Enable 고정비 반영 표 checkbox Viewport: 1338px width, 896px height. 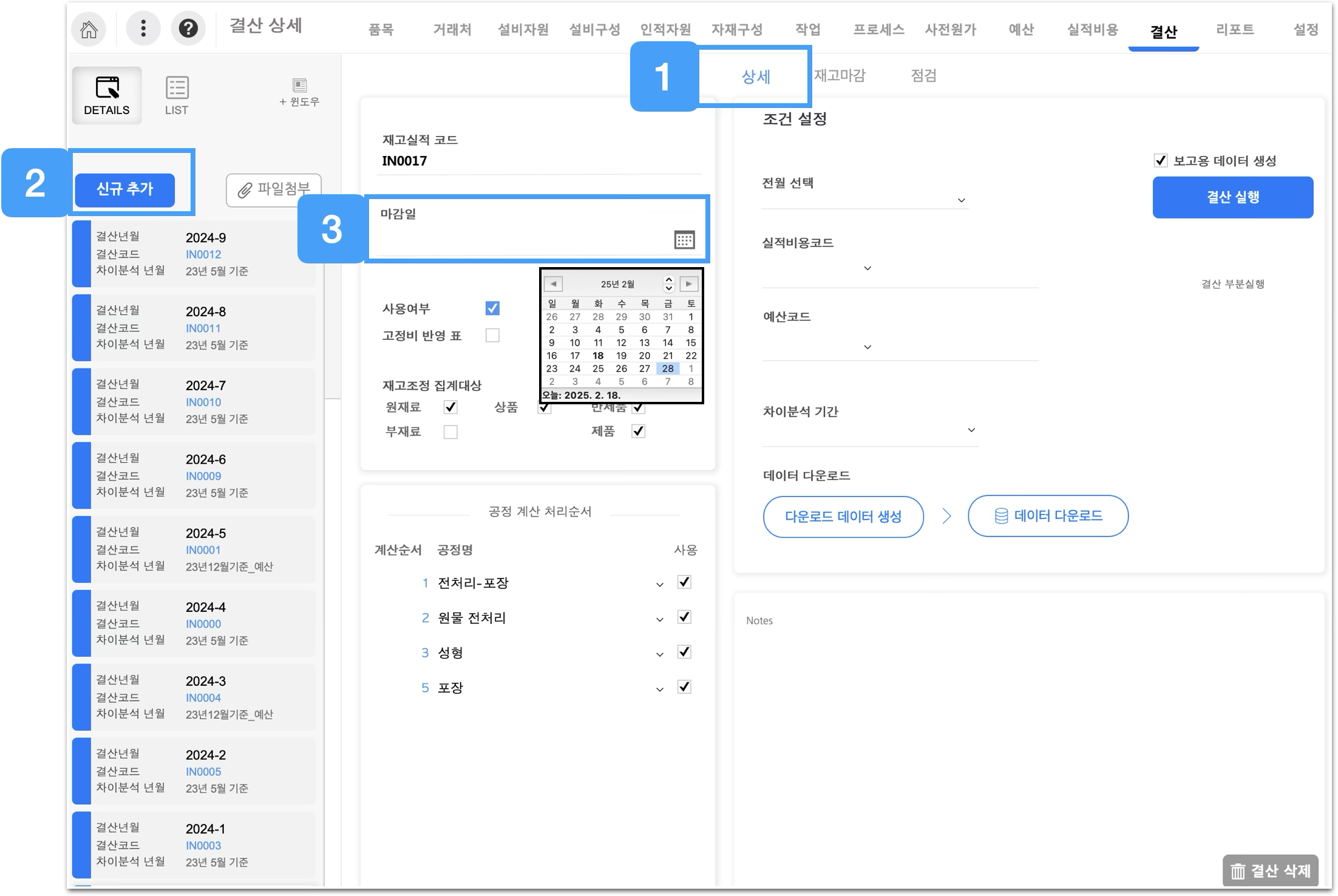(492, 335)
